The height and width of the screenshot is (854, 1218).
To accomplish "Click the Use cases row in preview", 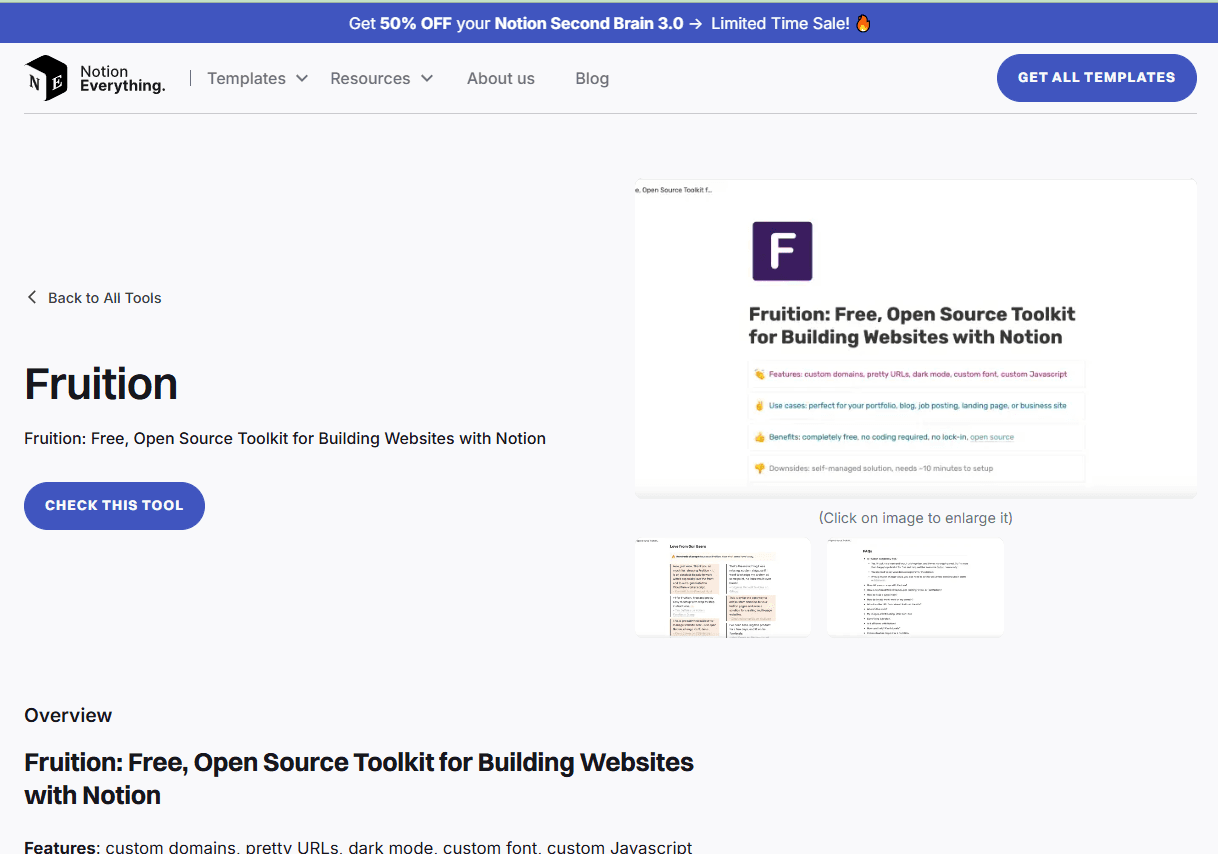I will point(916,405).
